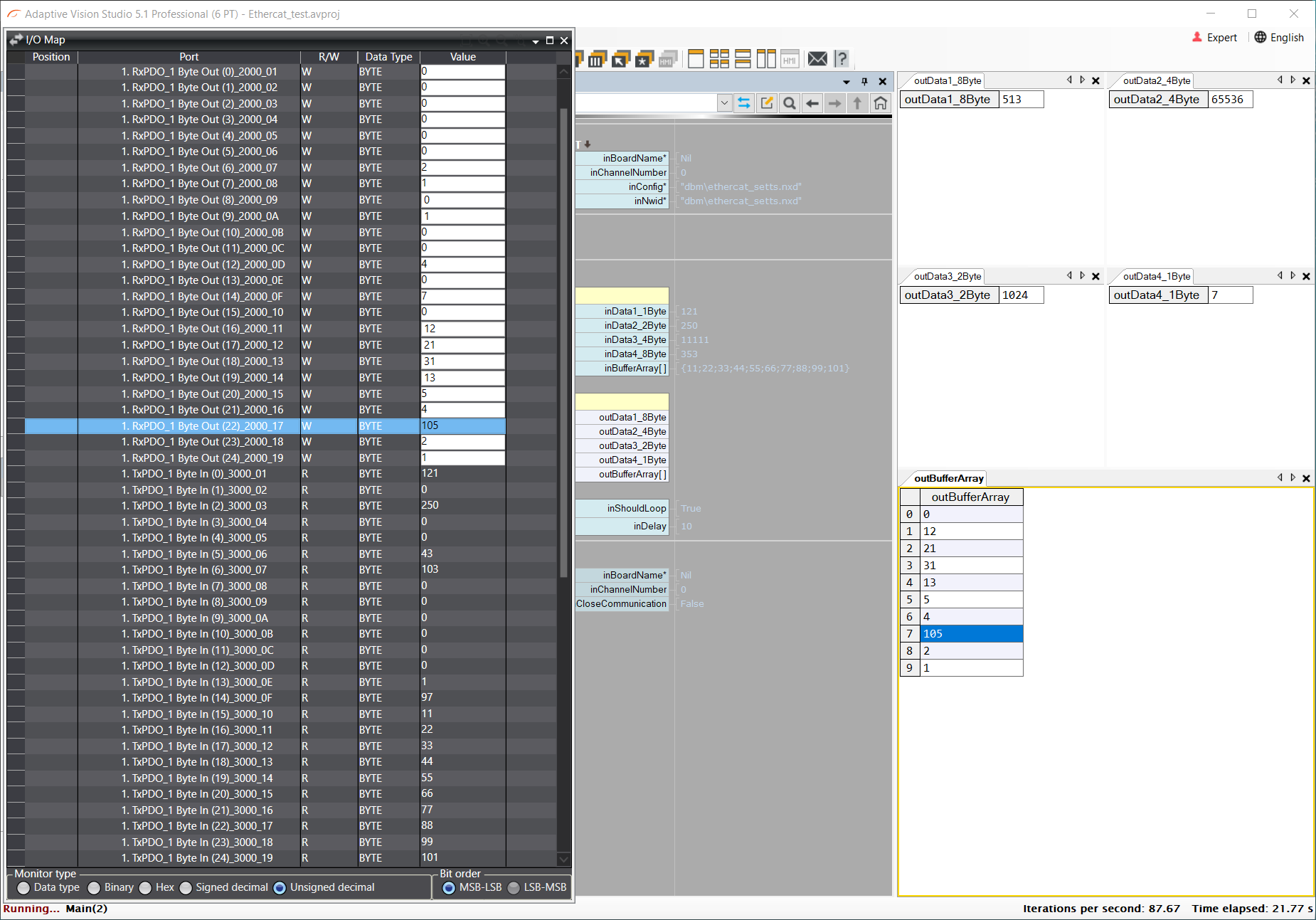The width and height of the screenshot is (1316, 920).
Task: Open help with the question mark icon
Action: pyautogui.click(x=842, y=59)
